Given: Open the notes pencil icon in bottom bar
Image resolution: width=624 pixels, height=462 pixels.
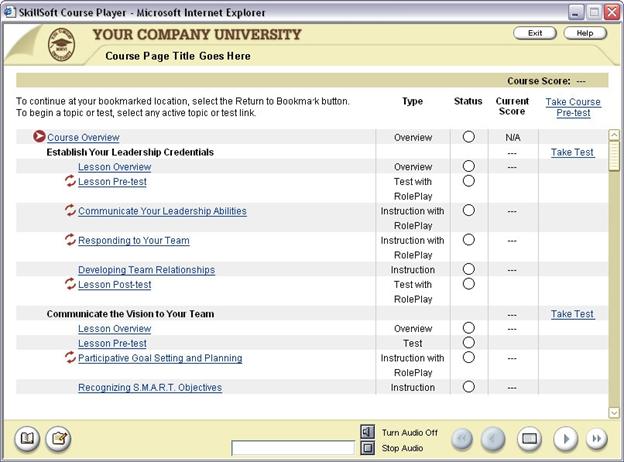Looking at the screenshot, I should 58,439.
